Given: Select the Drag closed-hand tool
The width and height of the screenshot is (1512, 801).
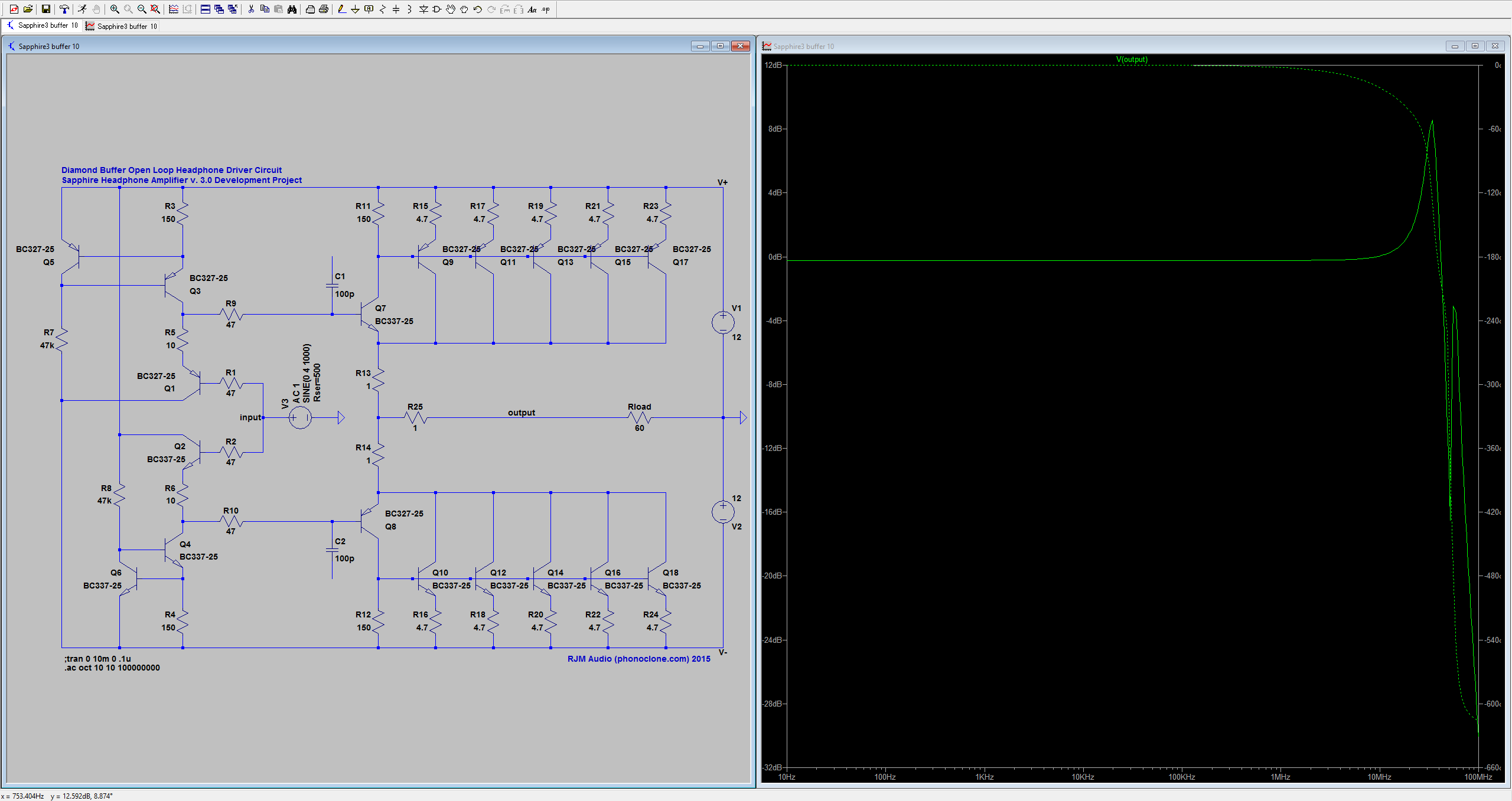Looking at the screenshot, I should [x=464, y=9].
